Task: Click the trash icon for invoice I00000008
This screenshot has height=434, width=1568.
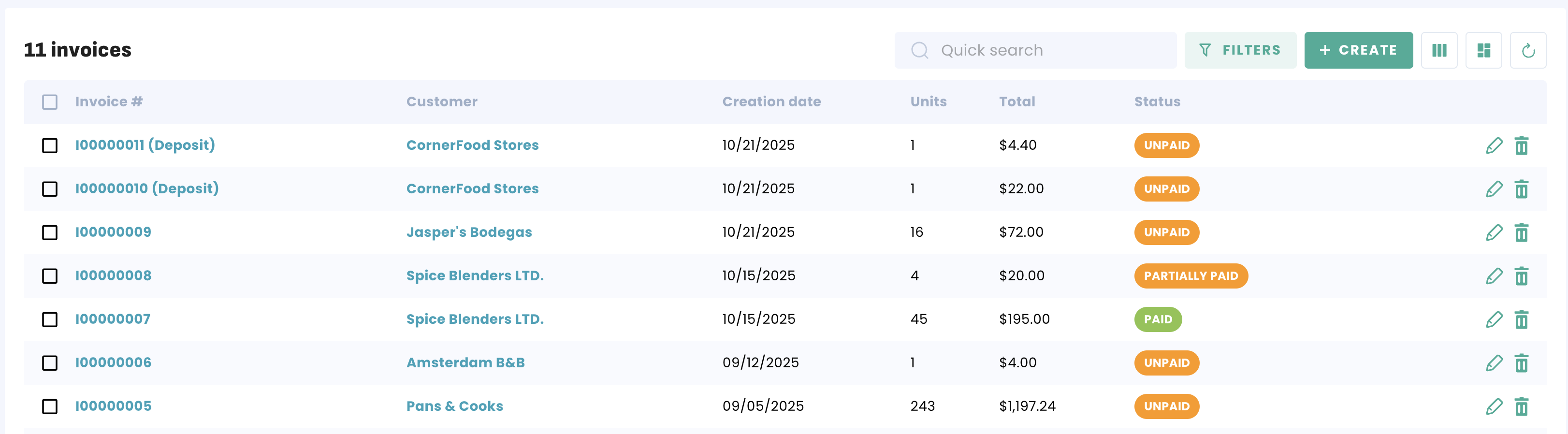Action: click(x=1521, y=276)
